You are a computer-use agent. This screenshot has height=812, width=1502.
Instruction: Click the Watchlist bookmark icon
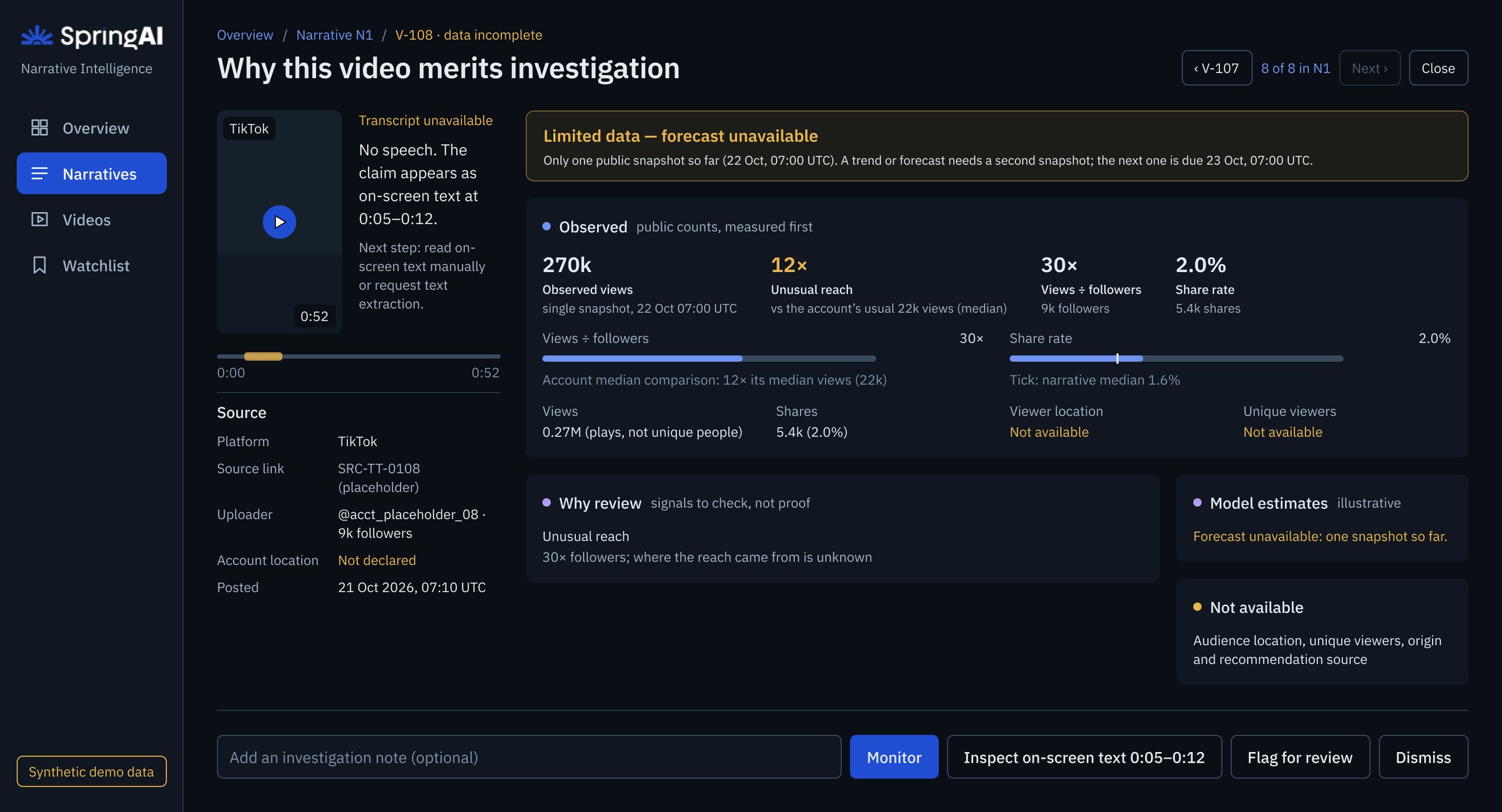39,265
